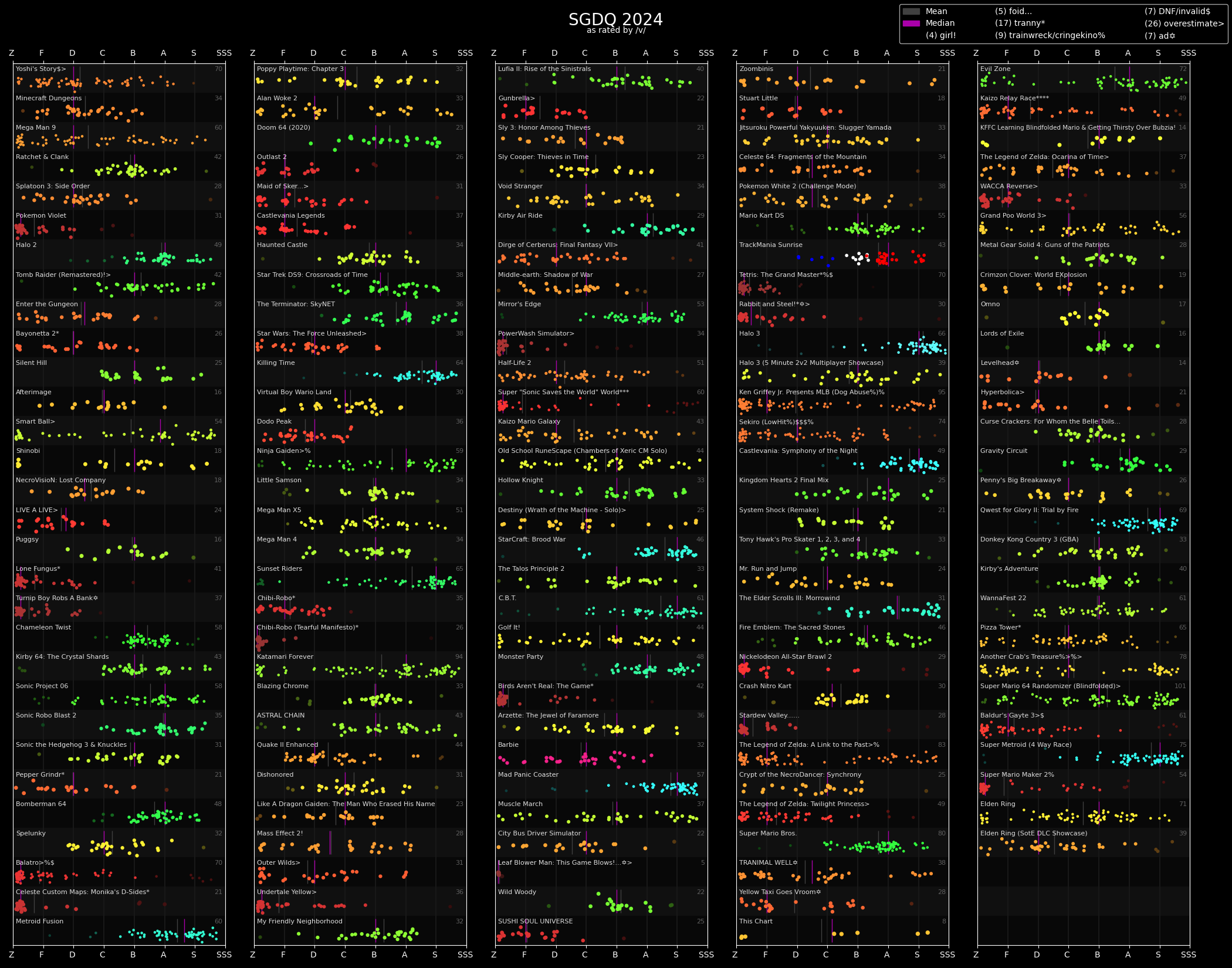Screen dimensions: 1232x968
Task: Click the 'SGDQ 2024' chart title
Action: [x=615, y=19]
